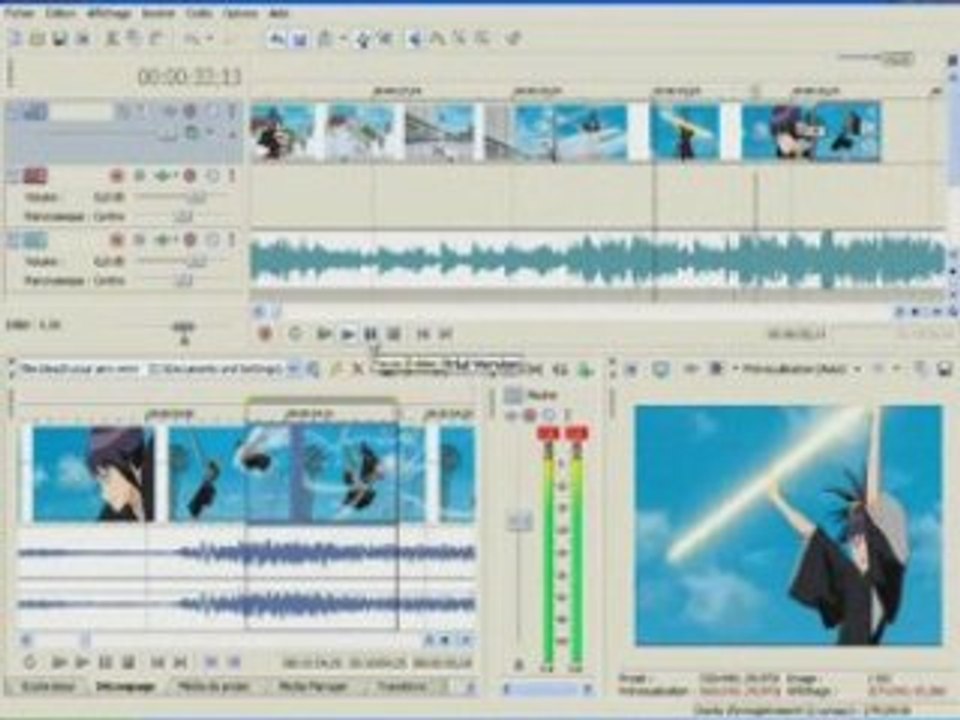This screenshot has width=960, height=720.
Task: Click the Cut toolbar icon
Action: (x=112, y=39)
